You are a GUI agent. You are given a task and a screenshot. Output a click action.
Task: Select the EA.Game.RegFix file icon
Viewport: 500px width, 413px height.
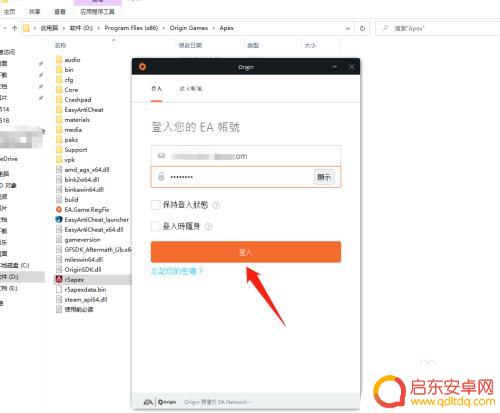[59, 210]
